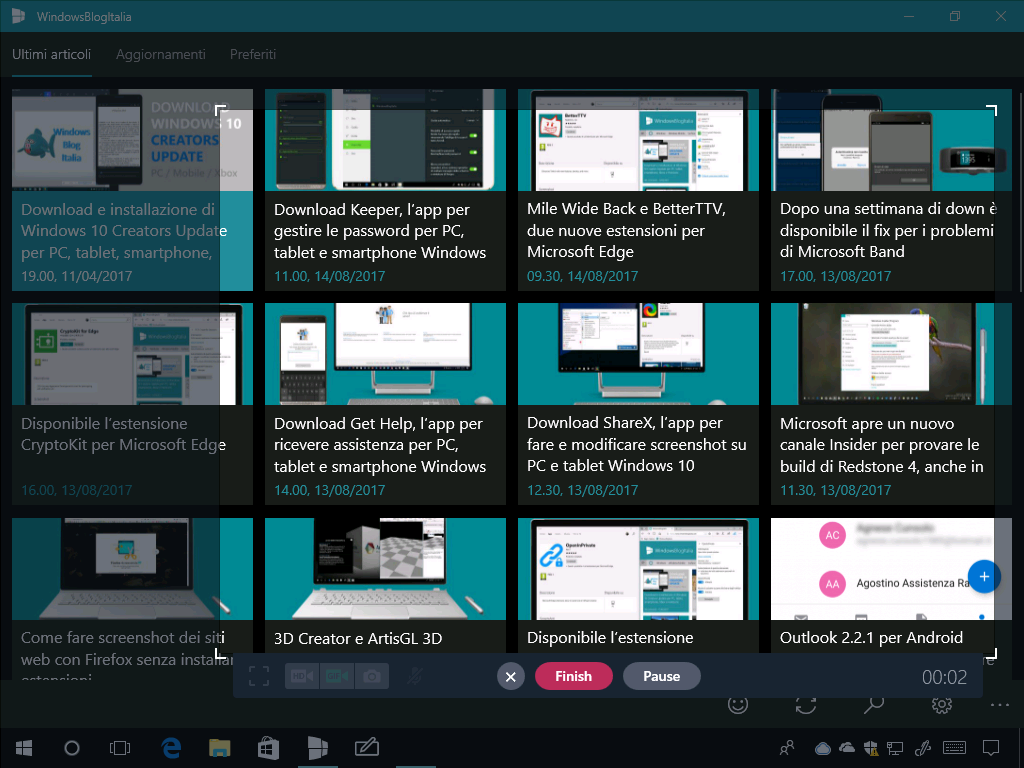
Task: Open Download Get Help article title
Action: point(380,445)
